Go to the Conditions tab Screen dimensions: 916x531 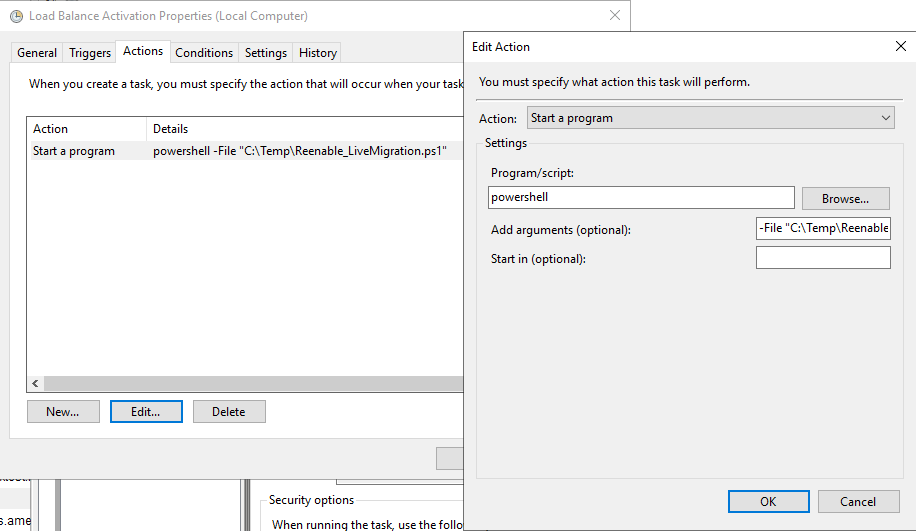(204, 53)
